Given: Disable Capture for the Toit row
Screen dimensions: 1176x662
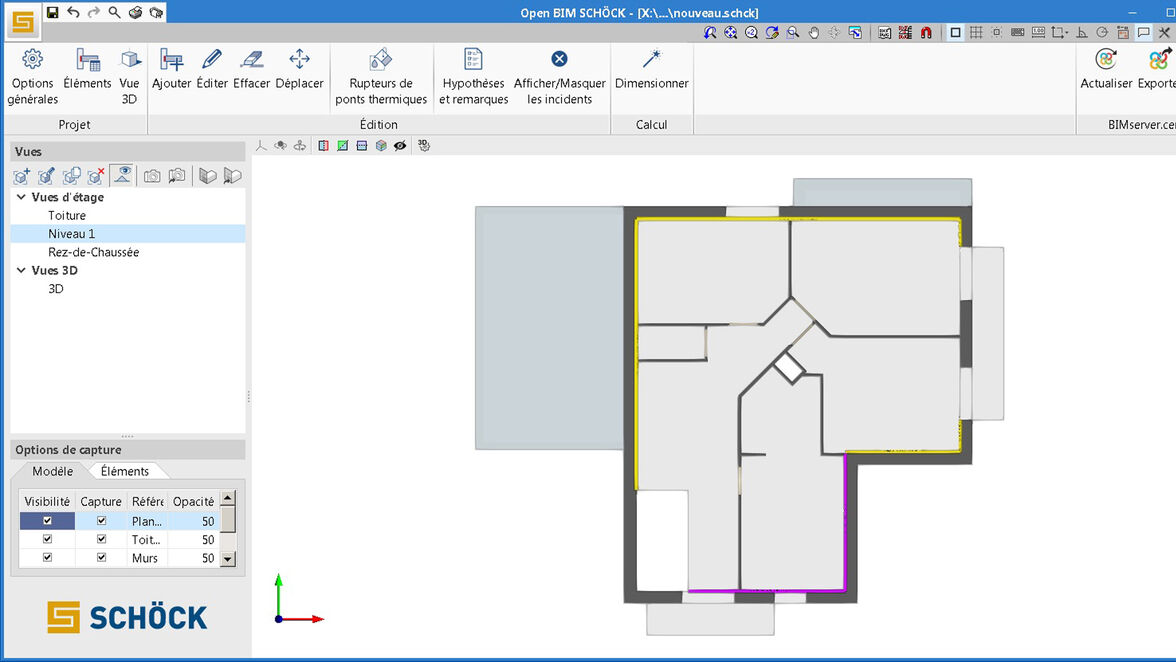Looking at the screenshot, I should click(101, 539).
